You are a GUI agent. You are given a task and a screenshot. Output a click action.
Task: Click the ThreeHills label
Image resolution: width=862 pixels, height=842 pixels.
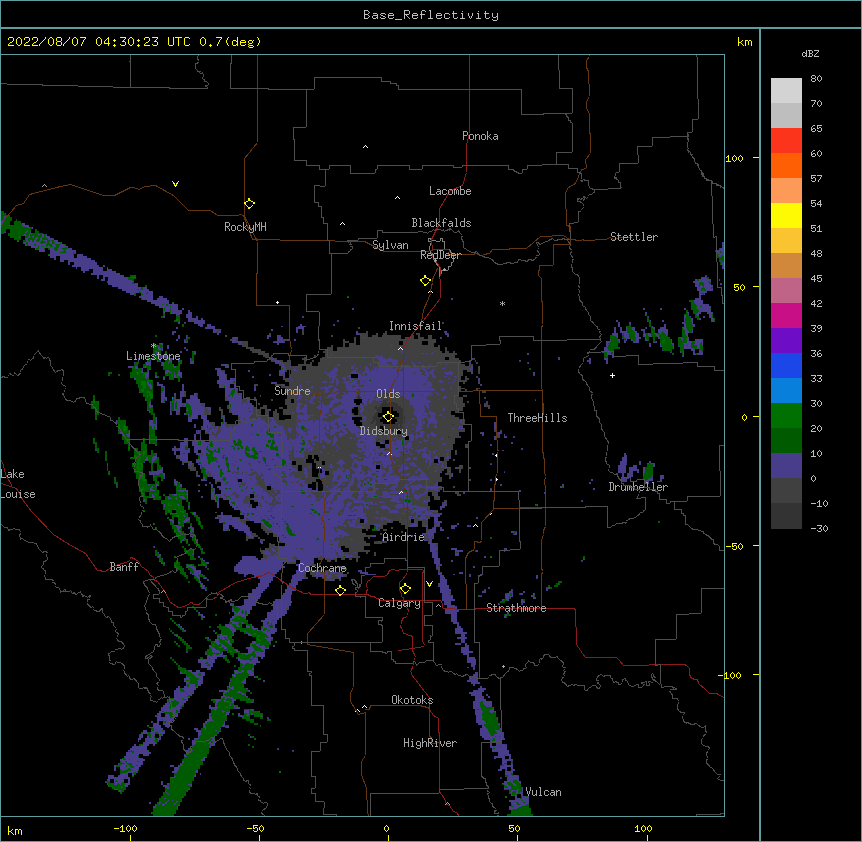click(537, 418)
